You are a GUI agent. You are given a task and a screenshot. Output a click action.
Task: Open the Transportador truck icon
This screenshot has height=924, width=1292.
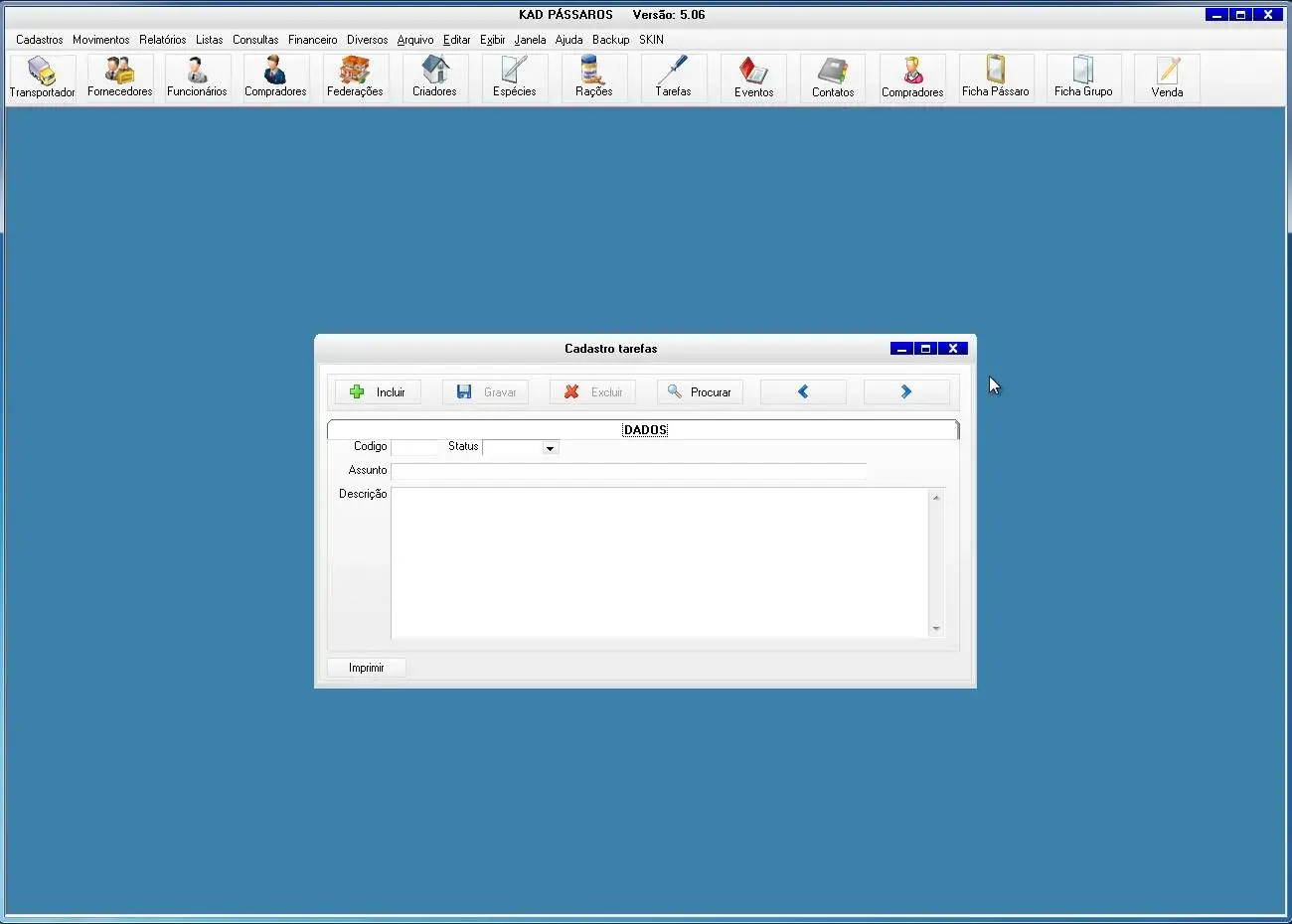pos(42,77)
